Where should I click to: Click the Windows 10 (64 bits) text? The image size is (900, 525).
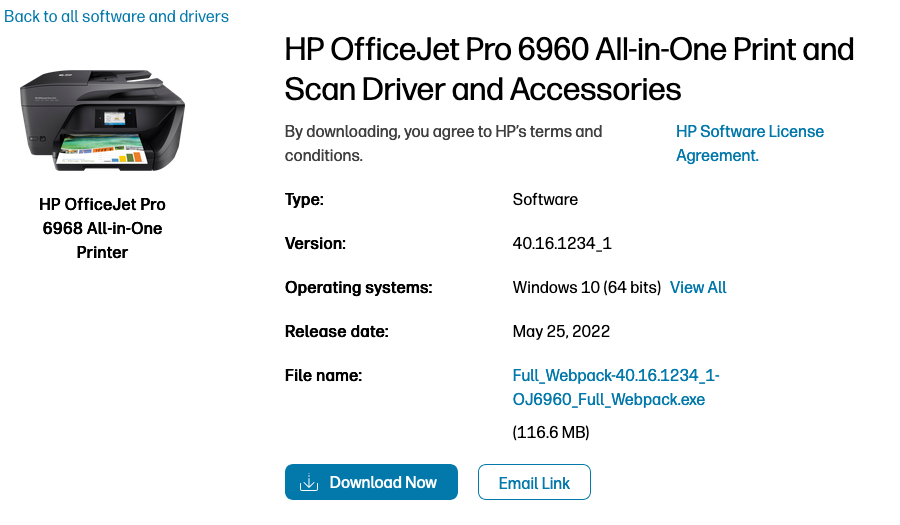(x=586, y=287)
